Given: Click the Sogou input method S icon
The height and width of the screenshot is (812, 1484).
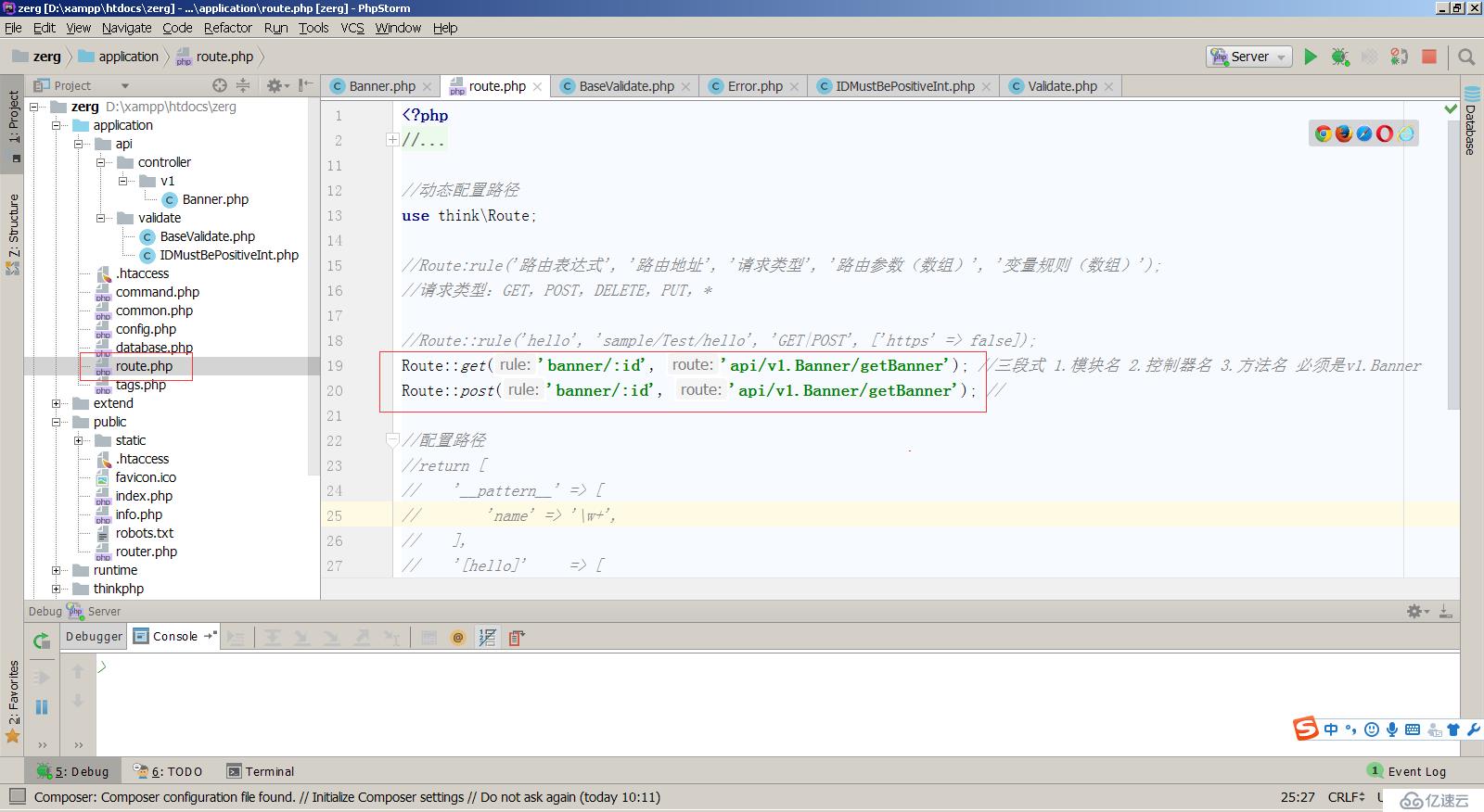Looking at the screenshot, I should click(1306, 729).
